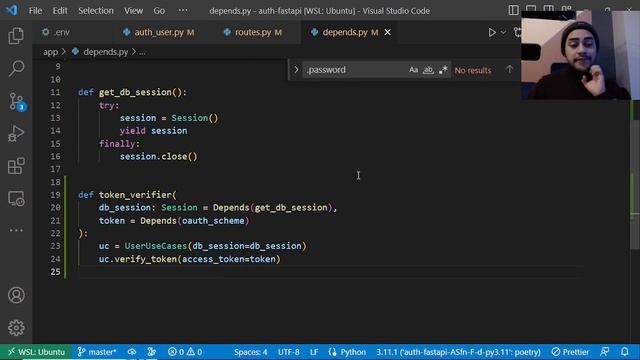The image size is (640, 360).
Task: Open Source Control view with badge
Action: [x=16, y=101]
